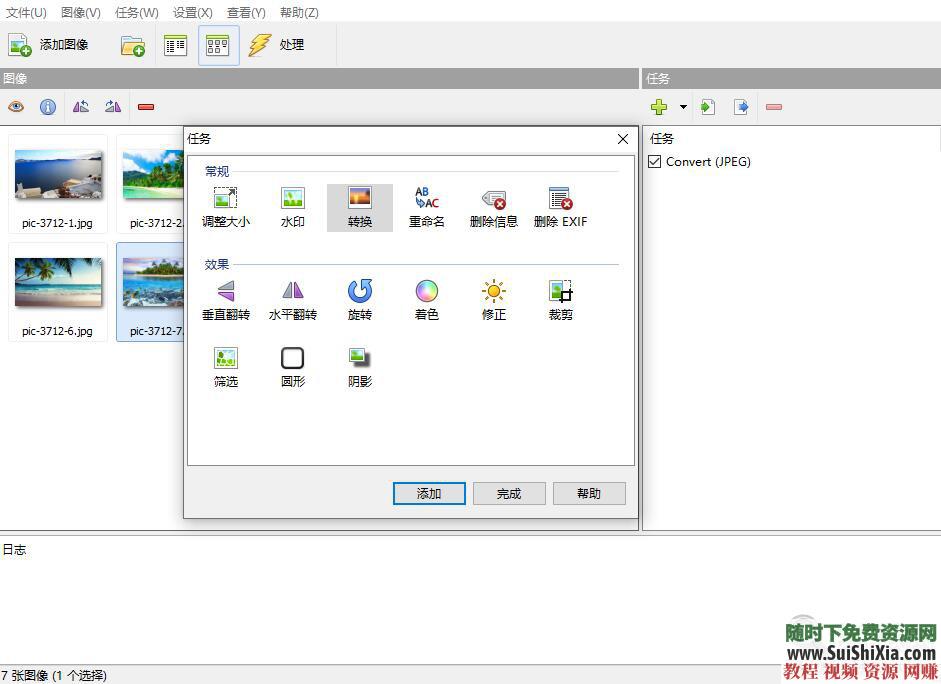Image resolution: width=941 pixels, height=684 pixels.
Task: Open the 设置(X) settings menu
Action: (x=192, y=12)
